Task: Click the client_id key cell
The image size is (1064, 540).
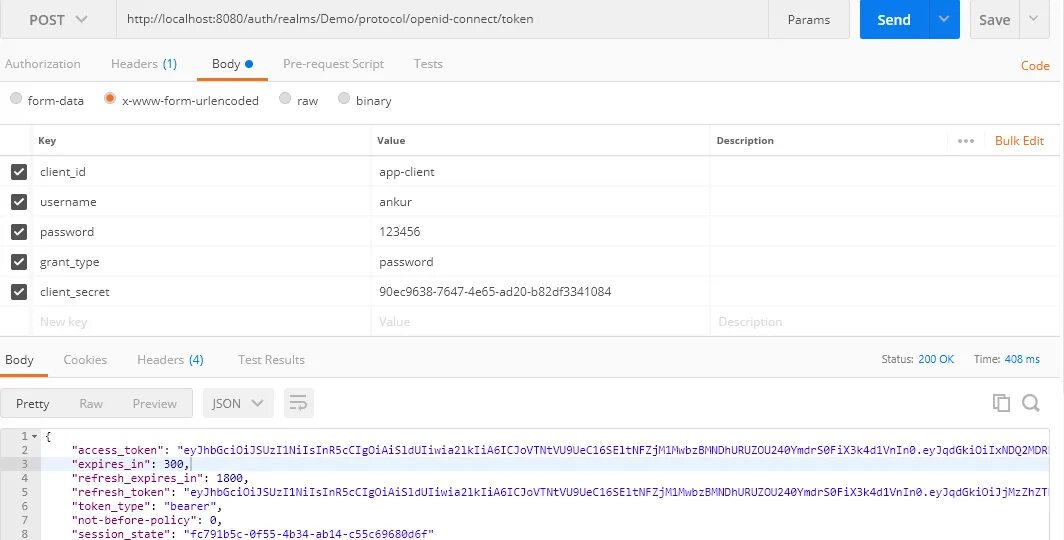Action: (x=201, y=172)
